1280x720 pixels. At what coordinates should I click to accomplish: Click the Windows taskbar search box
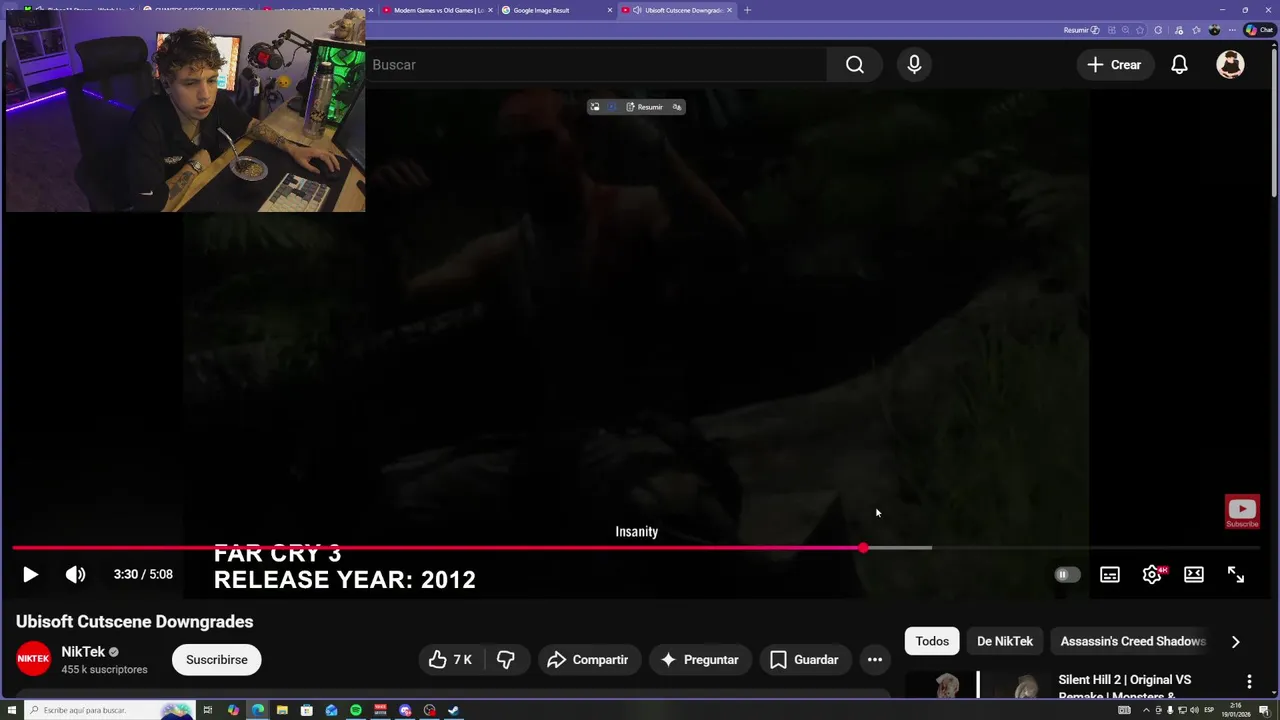(x=108, y=711)
